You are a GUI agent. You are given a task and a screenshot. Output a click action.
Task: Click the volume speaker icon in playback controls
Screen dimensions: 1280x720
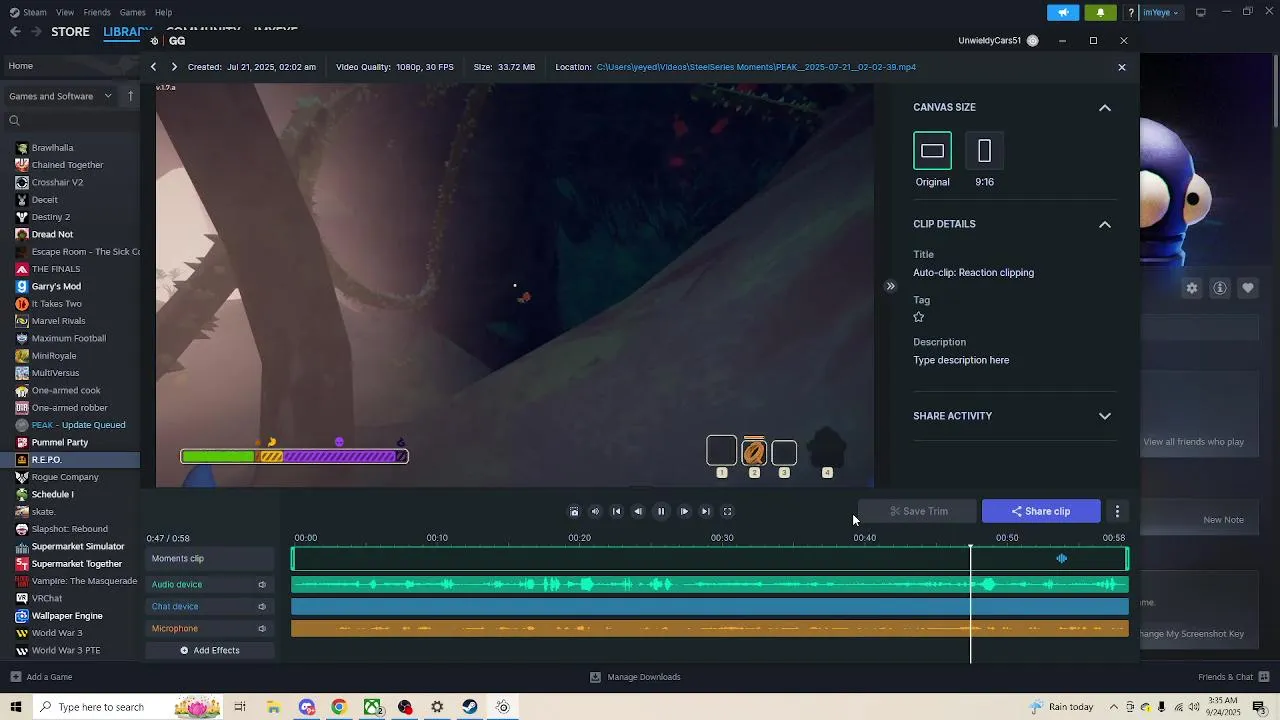tap(595, 511)
